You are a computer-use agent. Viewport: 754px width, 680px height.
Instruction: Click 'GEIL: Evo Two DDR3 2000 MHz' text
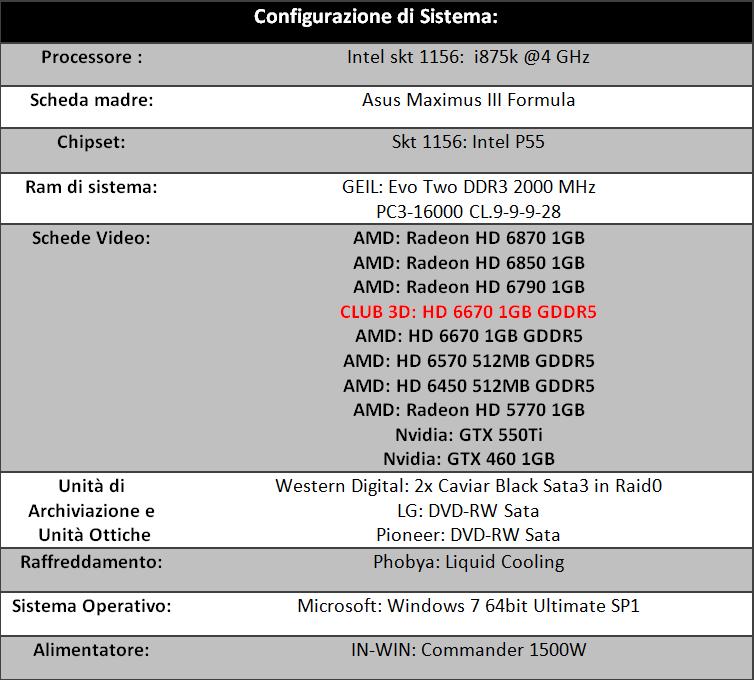click(468, 187)
